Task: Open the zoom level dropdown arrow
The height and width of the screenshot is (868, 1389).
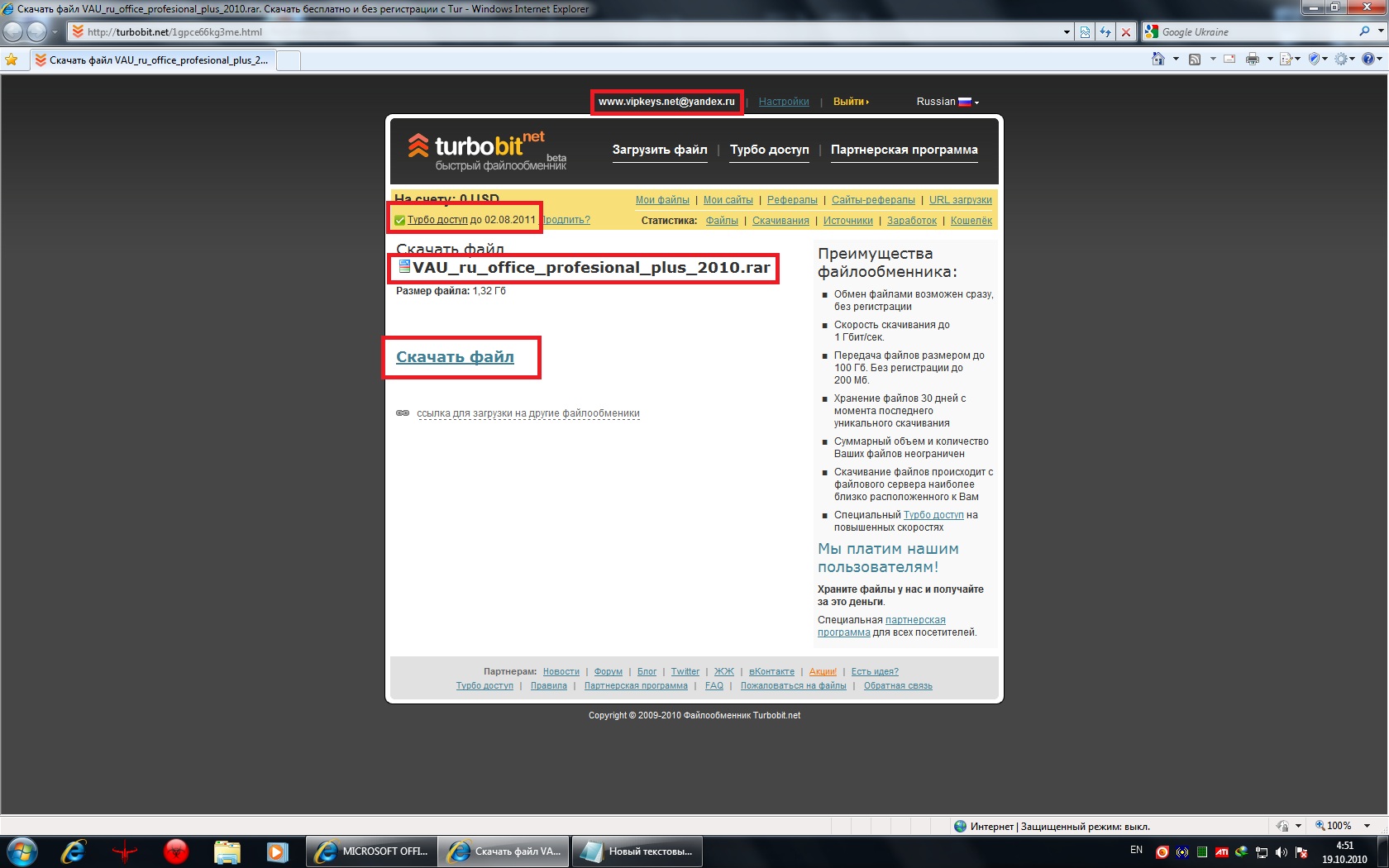Action: point(1367,826)
